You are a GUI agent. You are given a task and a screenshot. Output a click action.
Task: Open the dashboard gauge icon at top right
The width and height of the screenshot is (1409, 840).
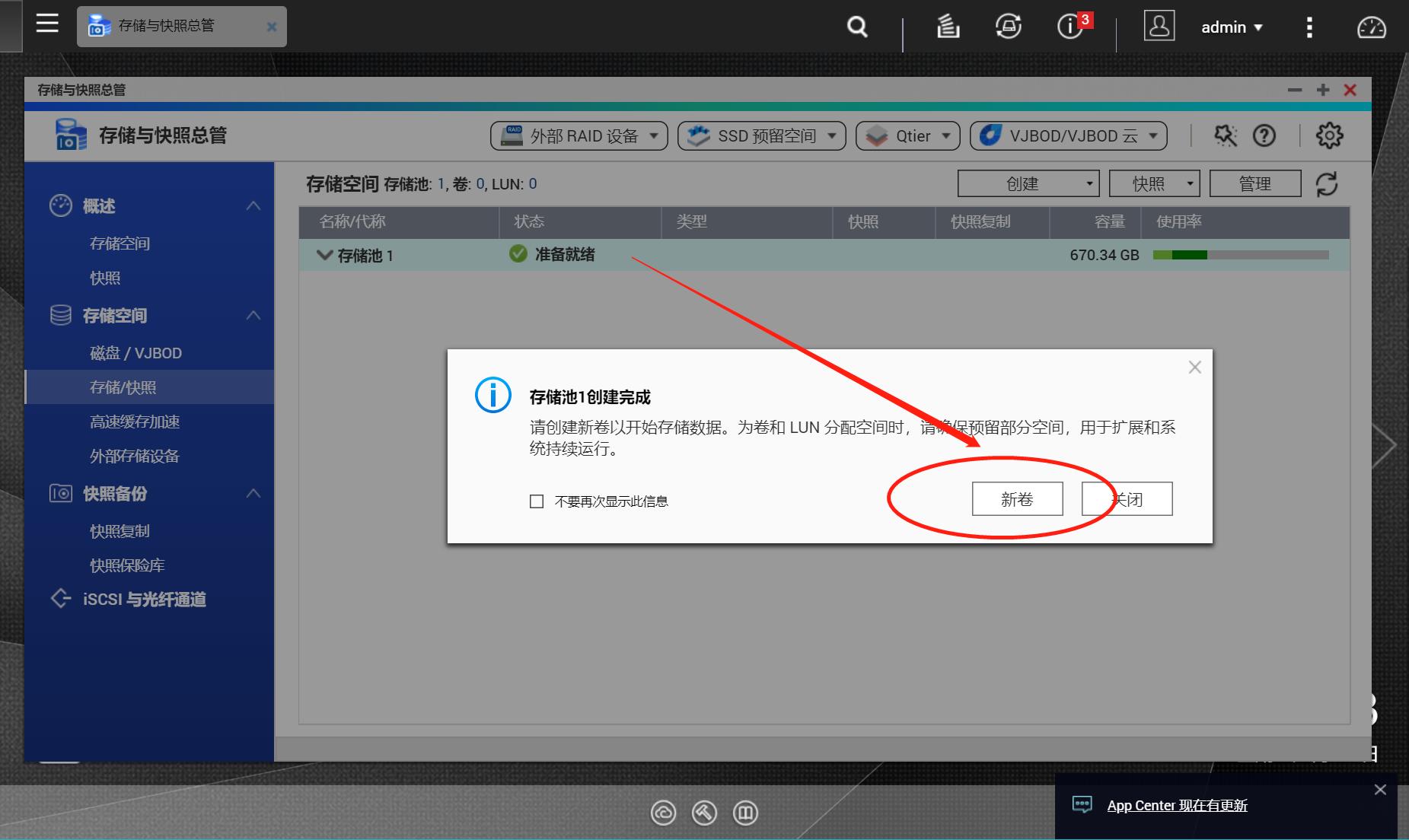pyautogui.click(x=1372, y=27)
